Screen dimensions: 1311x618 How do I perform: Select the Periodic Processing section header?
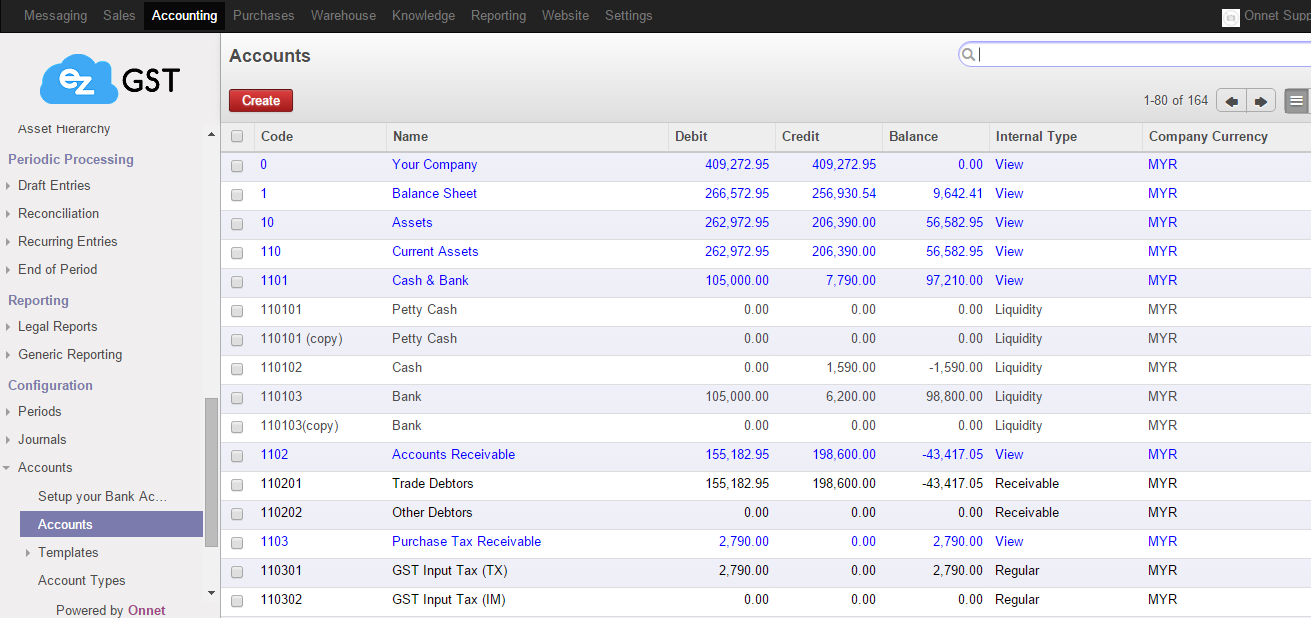(x=70, y=159)
